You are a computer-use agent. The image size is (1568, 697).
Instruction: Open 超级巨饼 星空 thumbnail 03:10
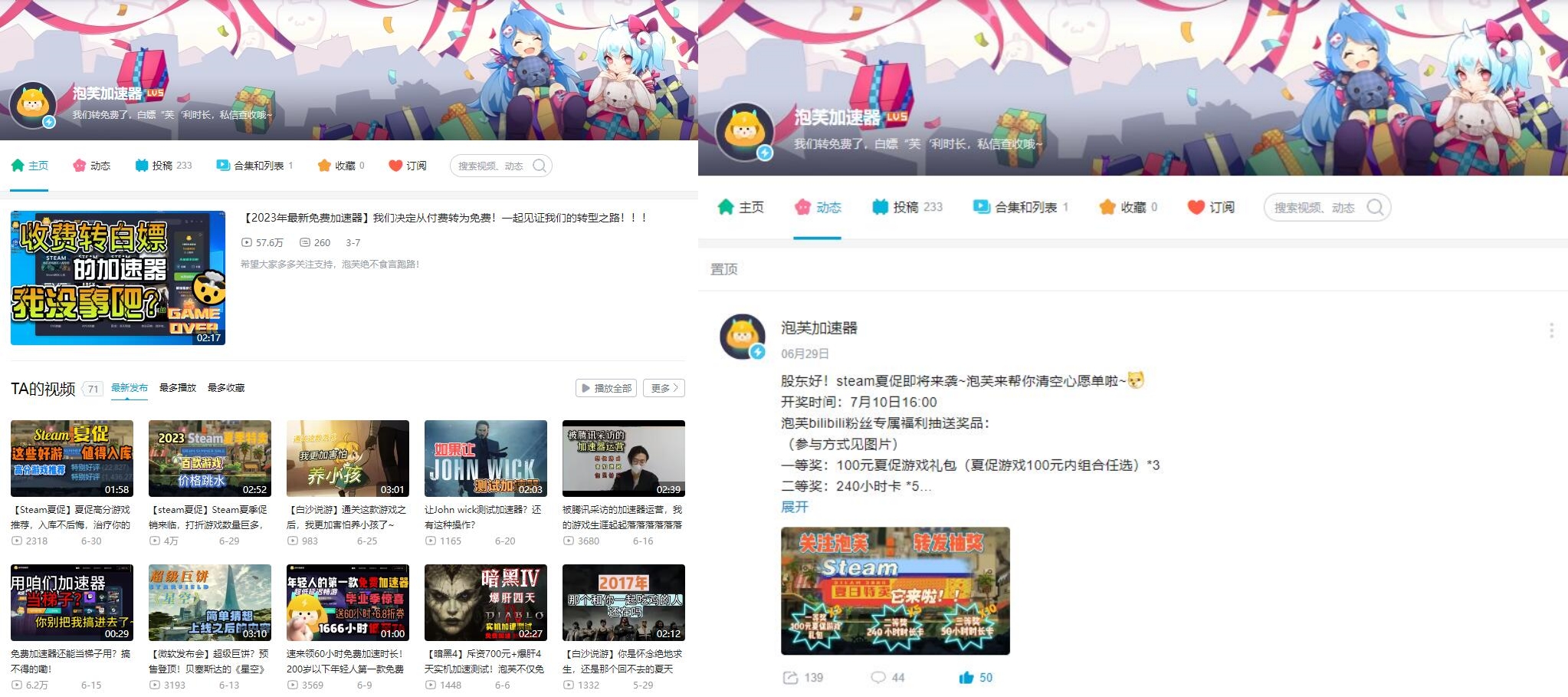210,603
